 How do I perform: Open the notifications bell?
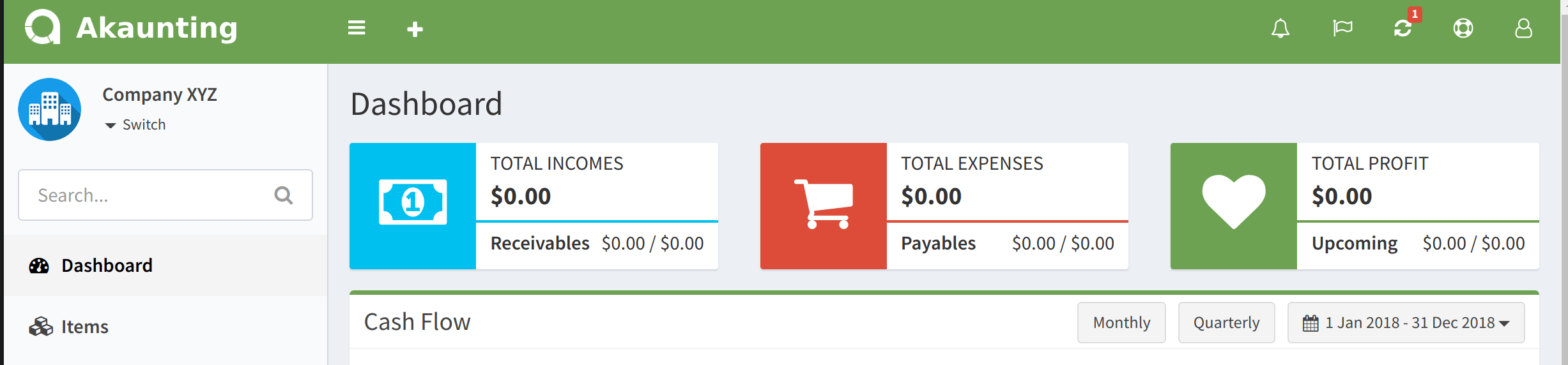(x=1280, y=28)
